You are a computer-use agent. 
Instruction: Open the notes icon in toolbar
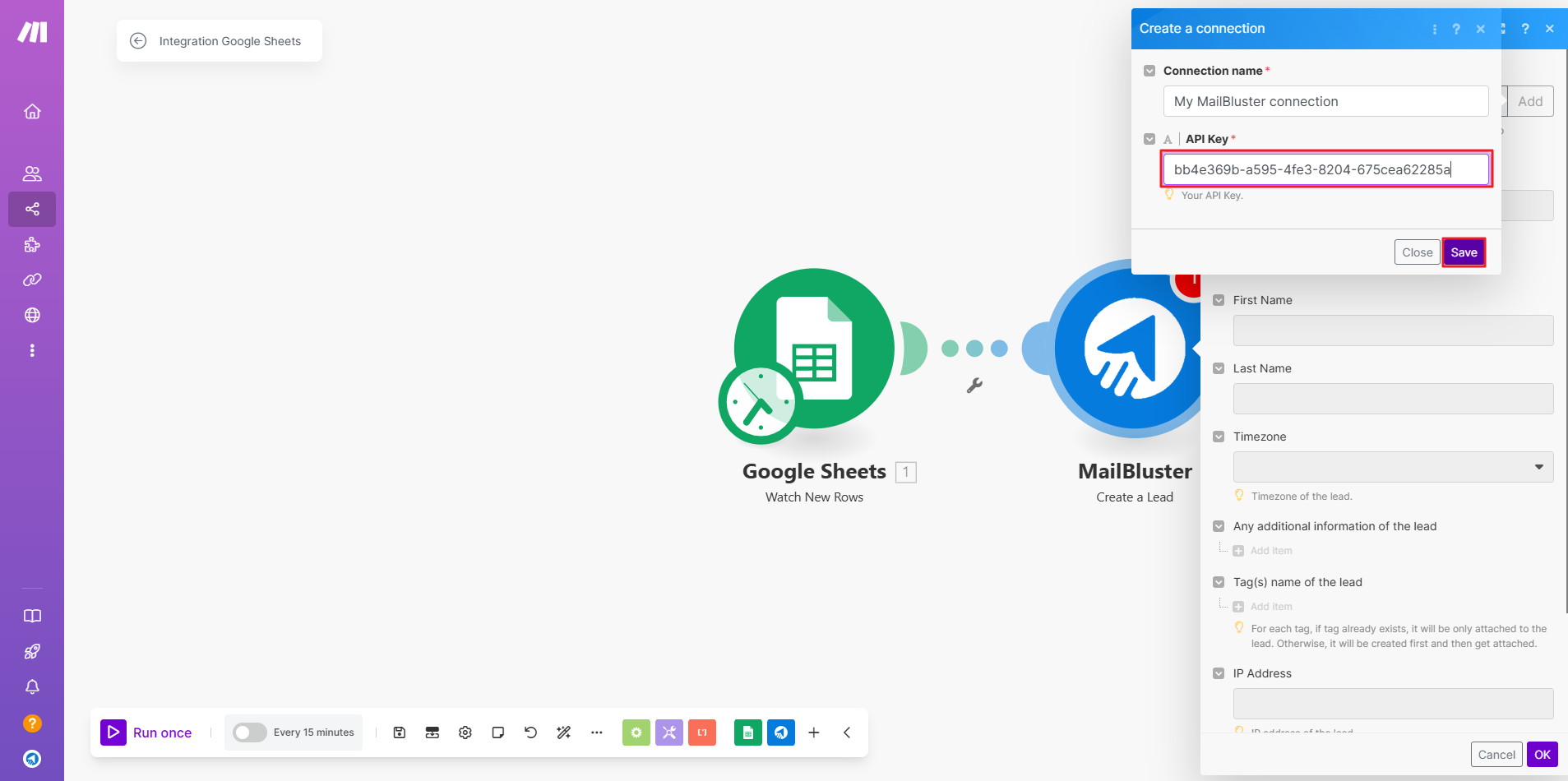[x=498, y=732]
